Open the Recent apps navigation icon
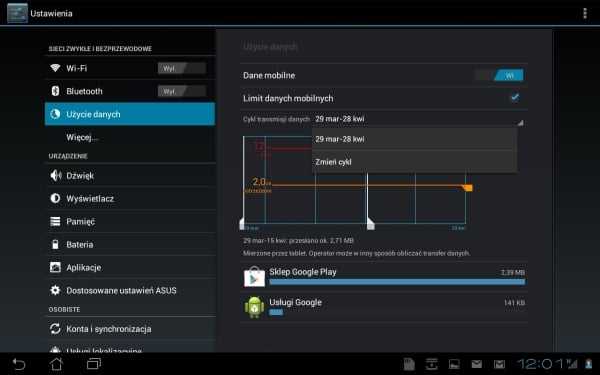The image size is (600, 375). (x=94, y=364)
